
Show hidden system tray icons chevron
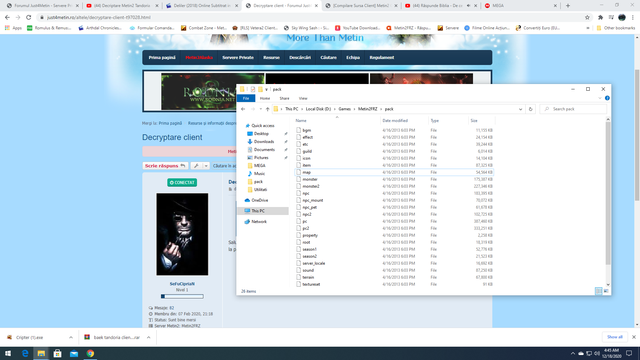tap(572, 353)
